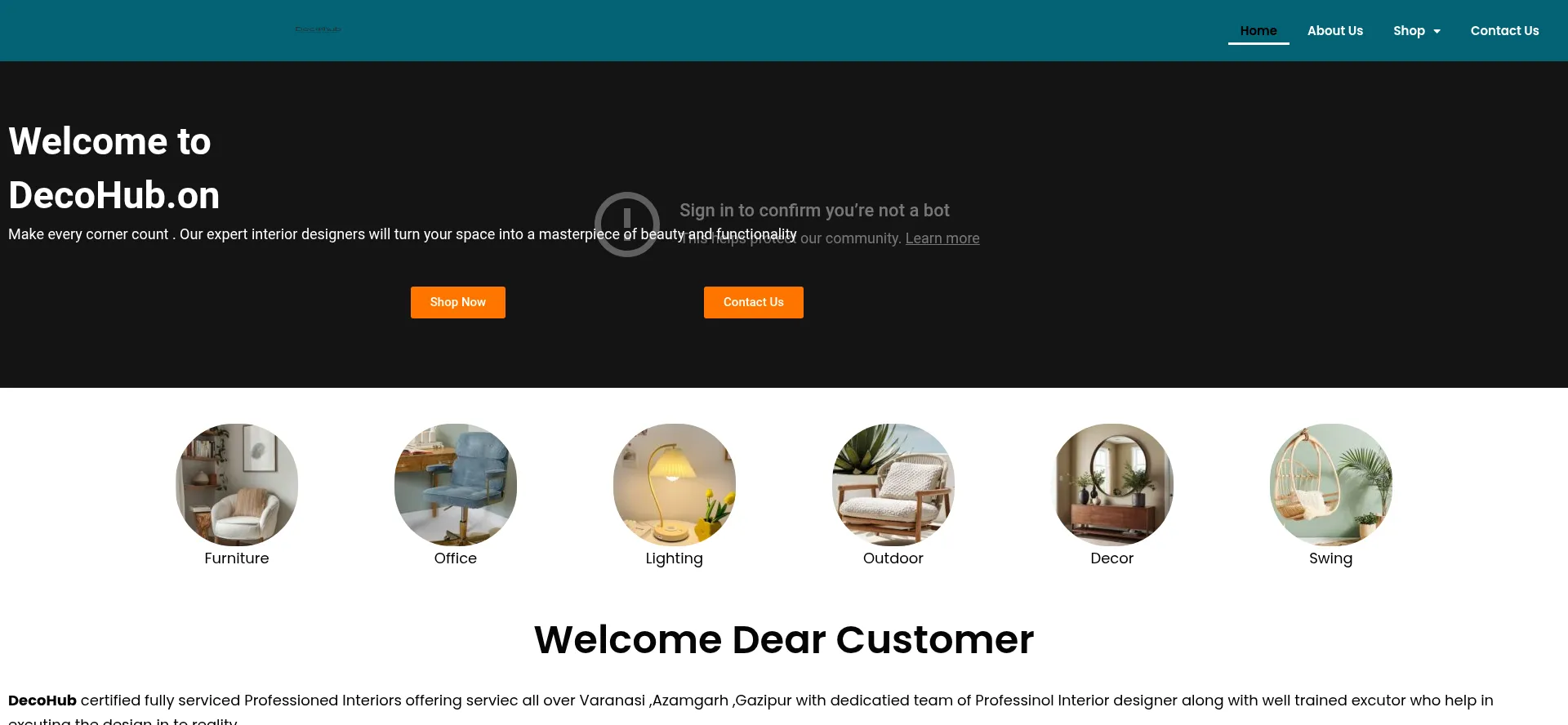This screenshot has width=1568, height=725.
Task: Click the orange Shop Now button
Action: coord(458,302)
